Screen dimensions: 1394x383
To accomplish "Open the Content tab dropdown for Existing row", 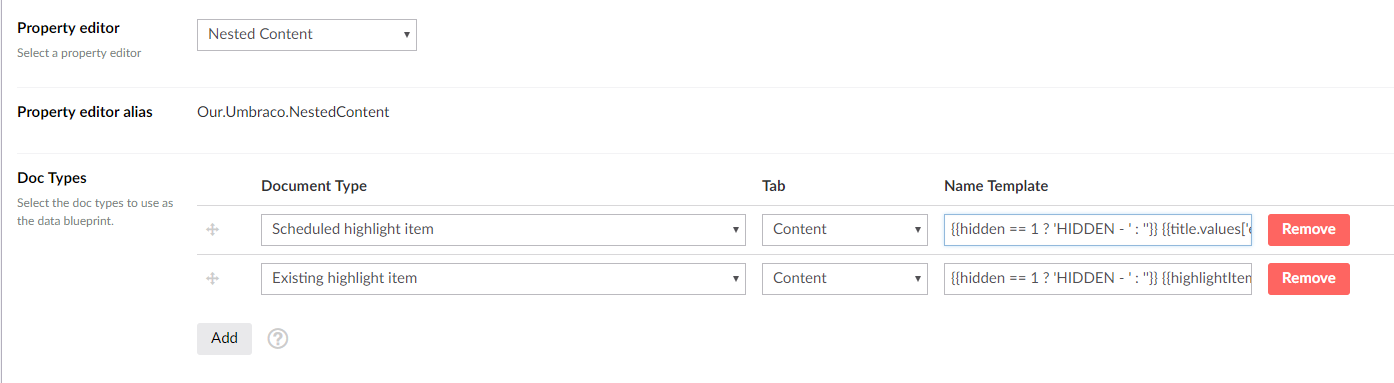I will click(x=844, y=278).
